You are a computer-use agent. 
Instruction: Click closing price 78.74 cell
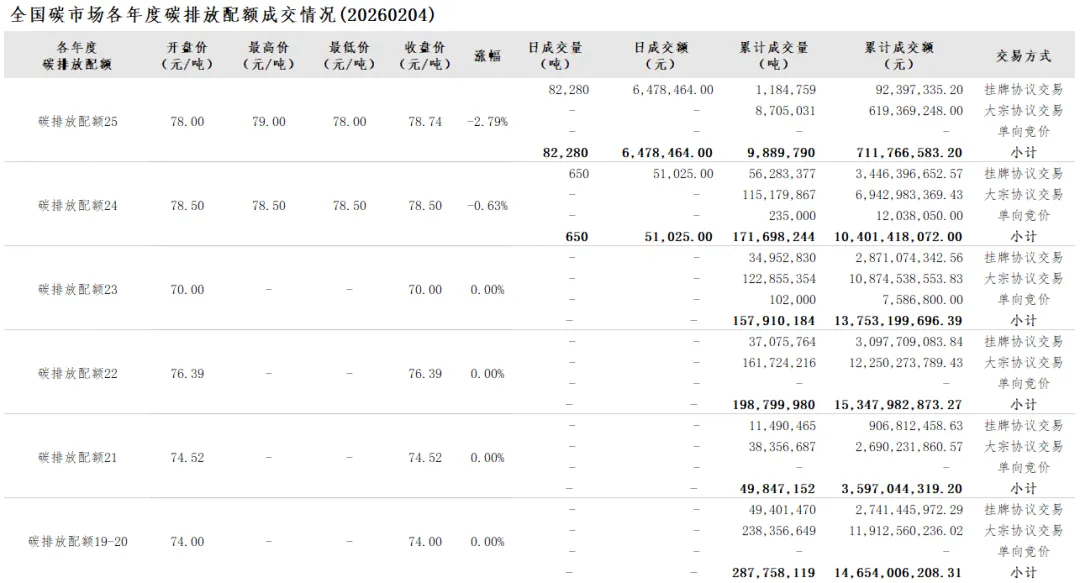click(424, 122)
